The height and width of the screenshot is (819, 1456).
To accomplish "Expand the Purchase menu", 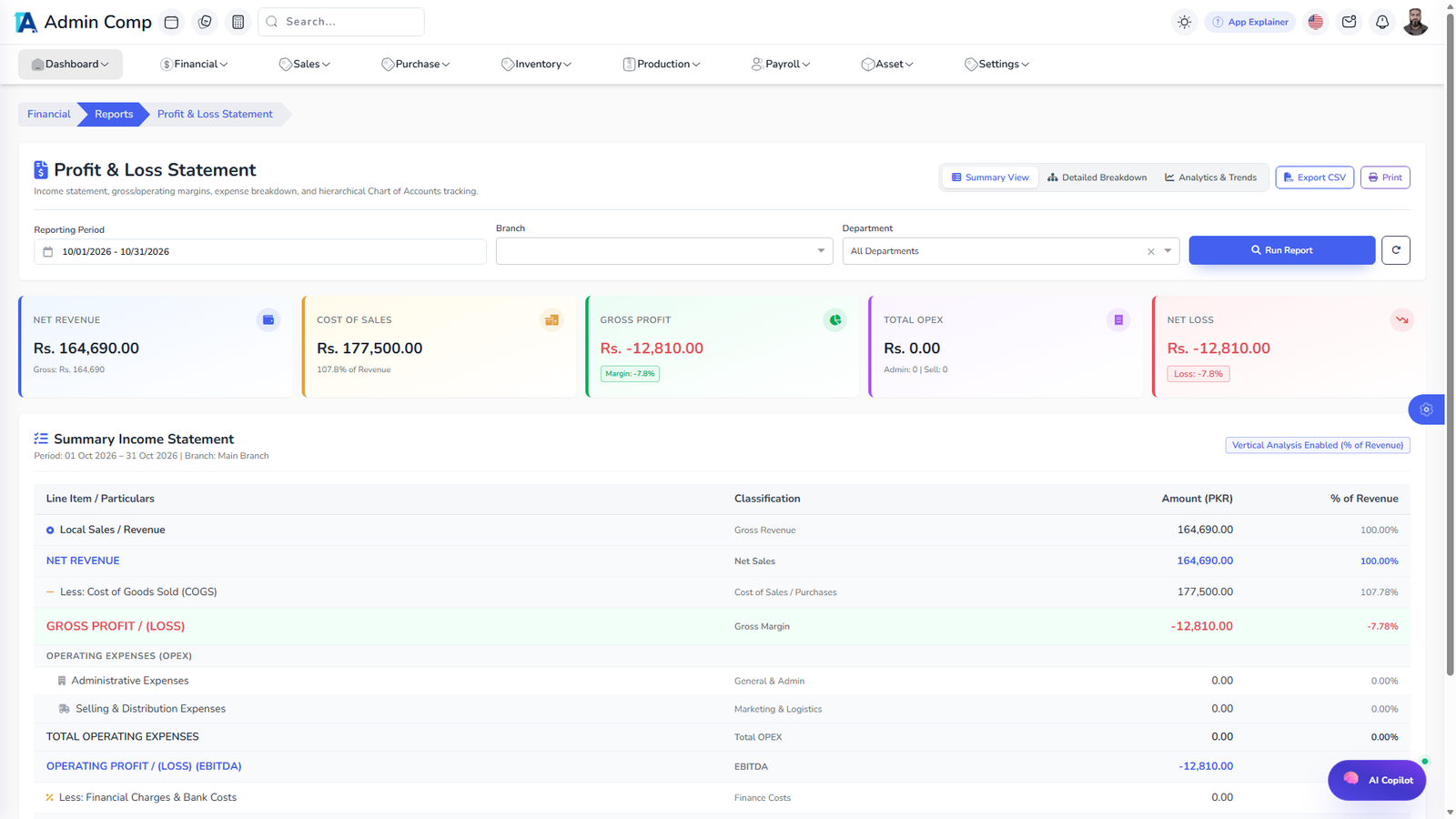I will pos(416,65).
